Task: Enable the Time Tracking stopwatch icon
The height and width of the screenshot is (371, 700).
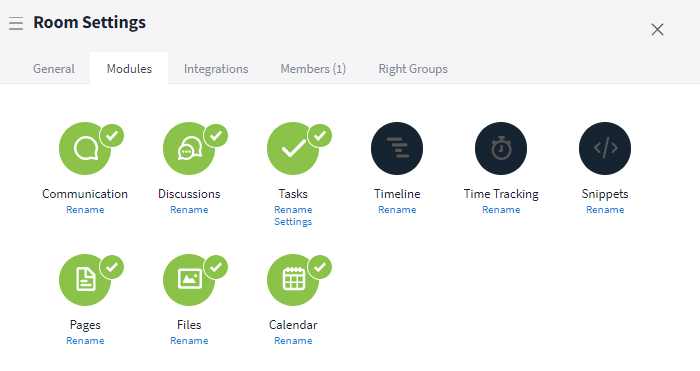Action: coord(501,148)
